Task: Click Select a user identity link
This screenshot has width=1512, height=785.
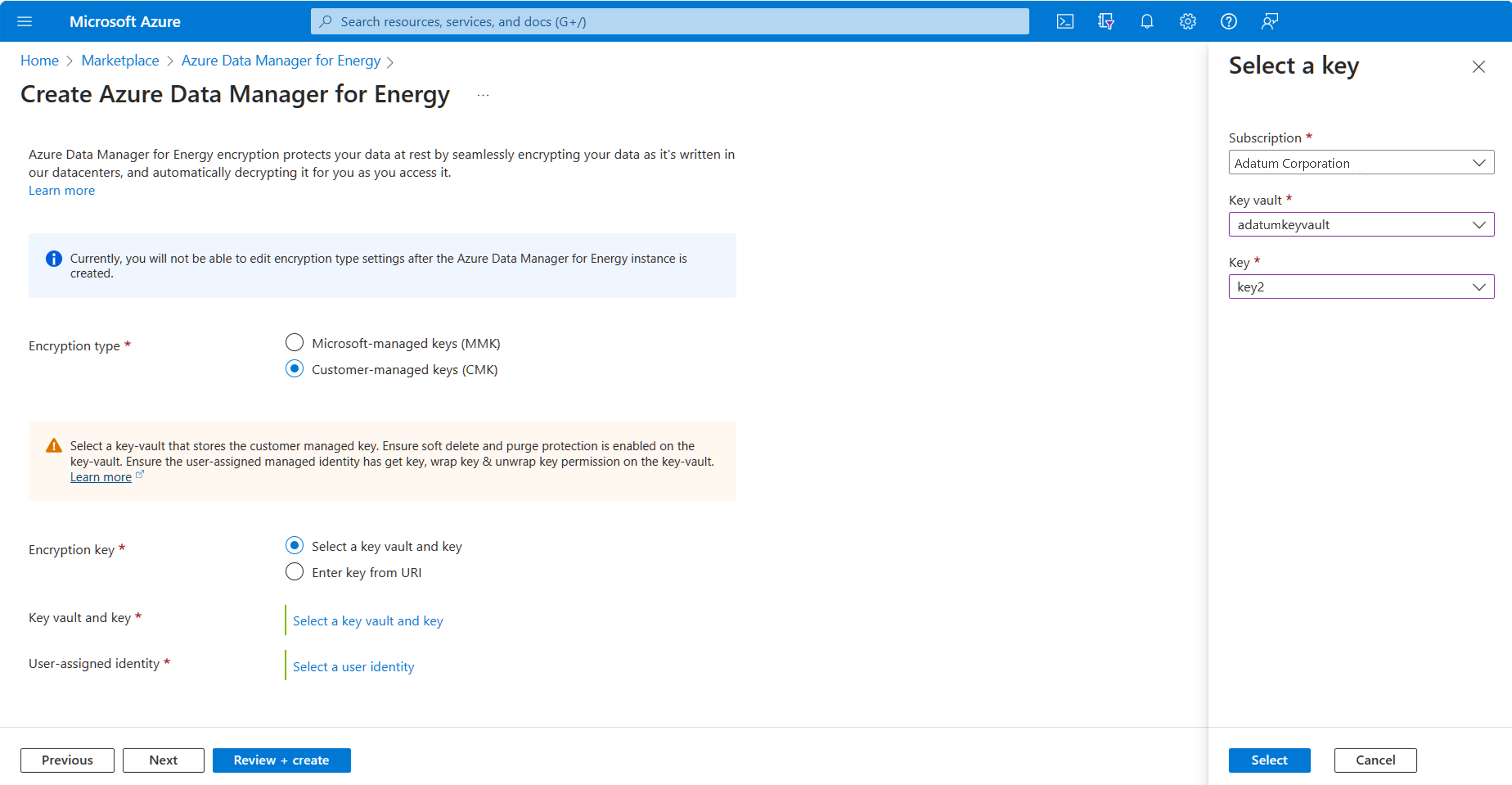Action: pyautogui.click(x=353, y=666)
